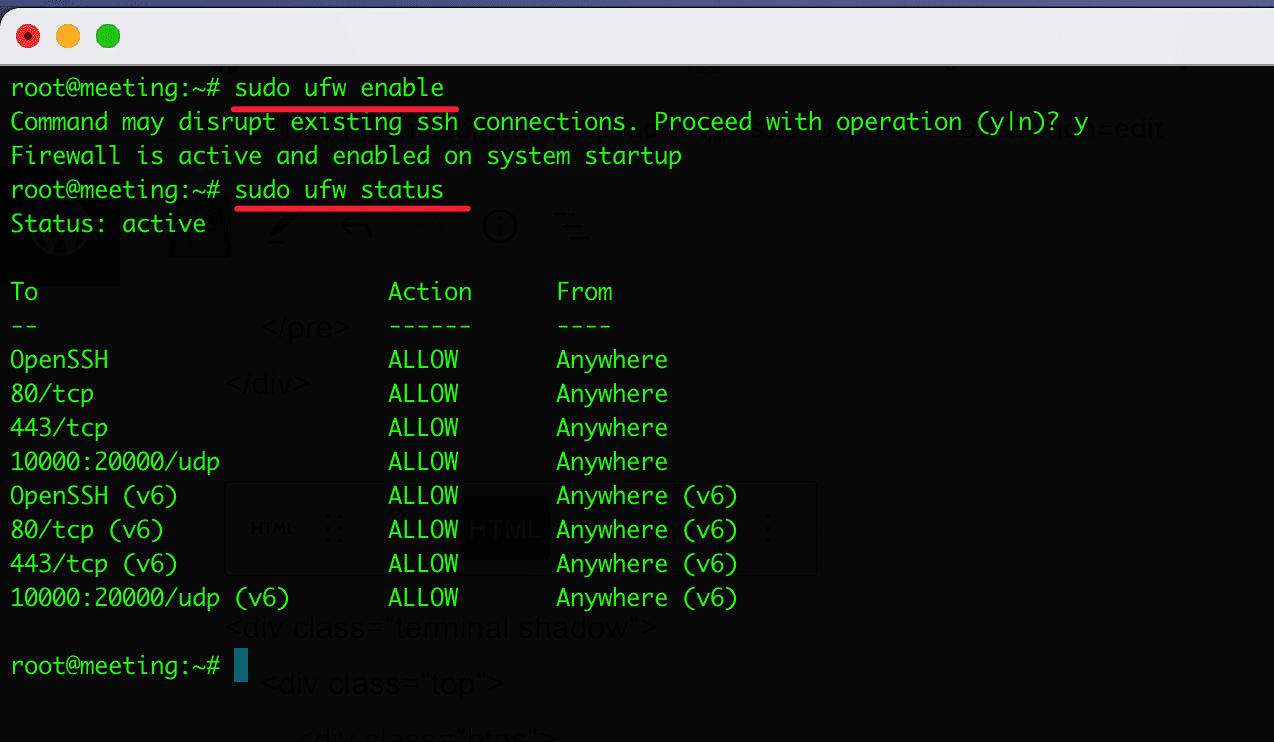Click the underlined sudo ufw enable command
Image resolution: width=1274 pixels, height=742 pixels.
pos(344,87)
